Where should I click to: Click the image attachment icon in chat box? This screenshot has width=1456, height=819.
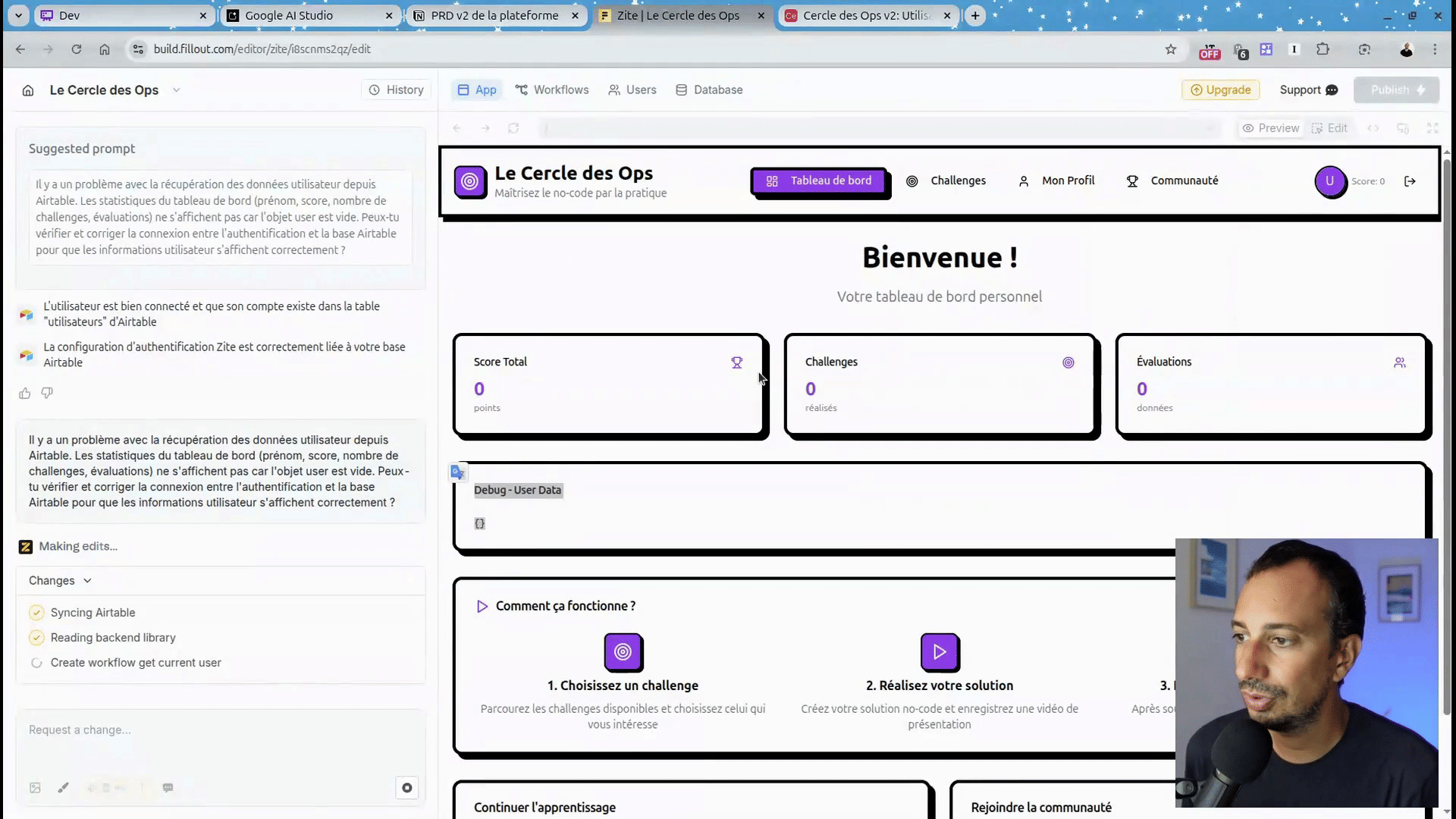(x=35, y=788)
